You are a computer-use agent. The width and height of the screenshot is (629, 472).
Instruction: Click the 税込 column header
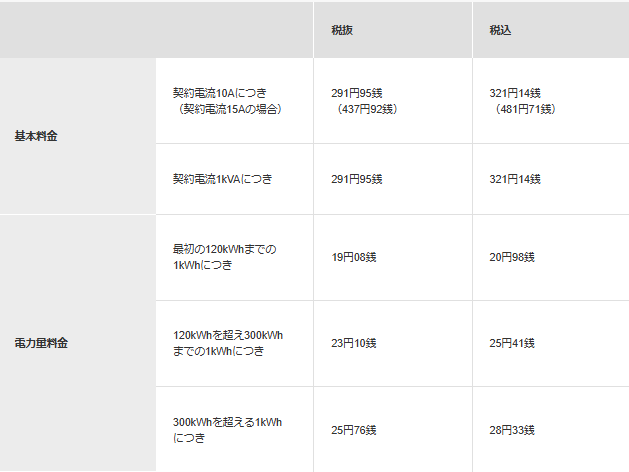(x=500, y=30)
